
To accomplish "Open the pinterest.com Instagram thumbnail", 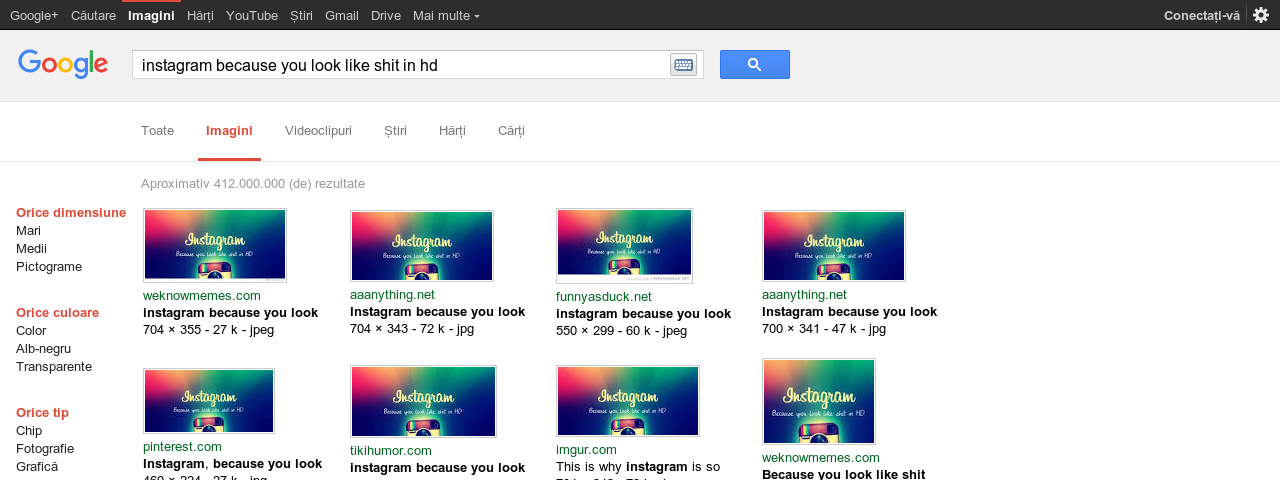I will pos(209,401).
